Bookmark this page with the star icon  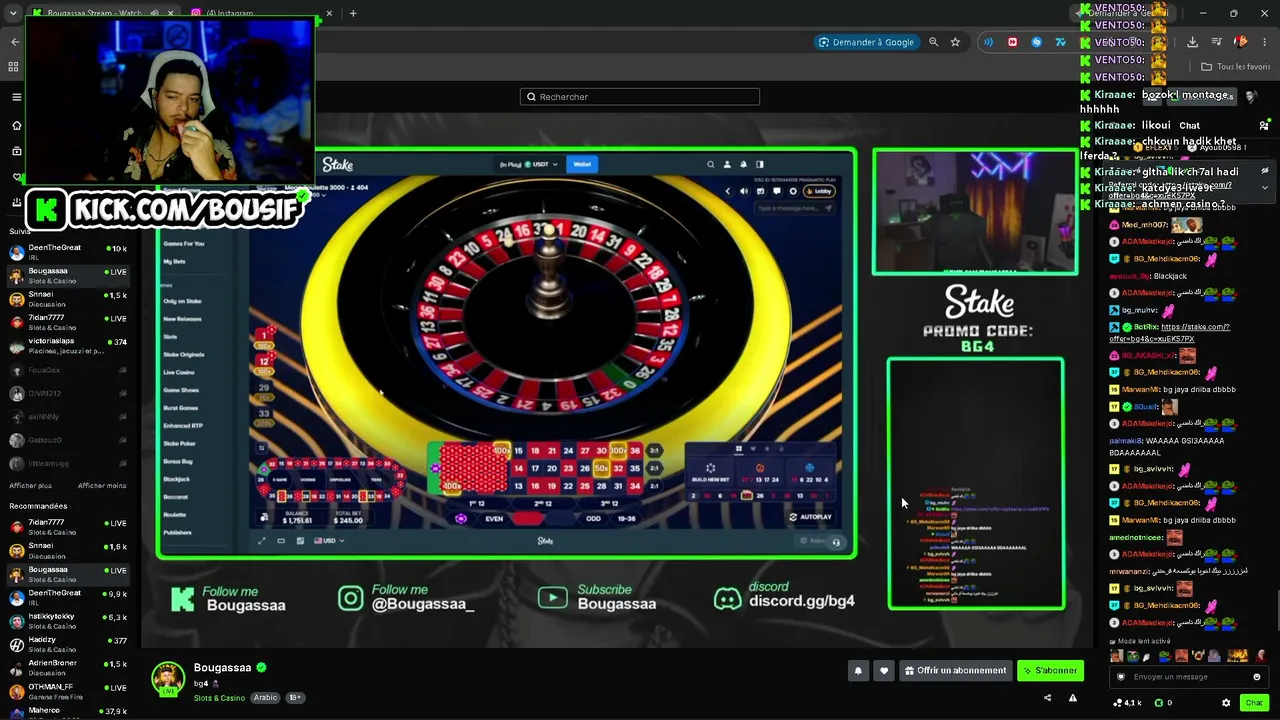(955, 42)
